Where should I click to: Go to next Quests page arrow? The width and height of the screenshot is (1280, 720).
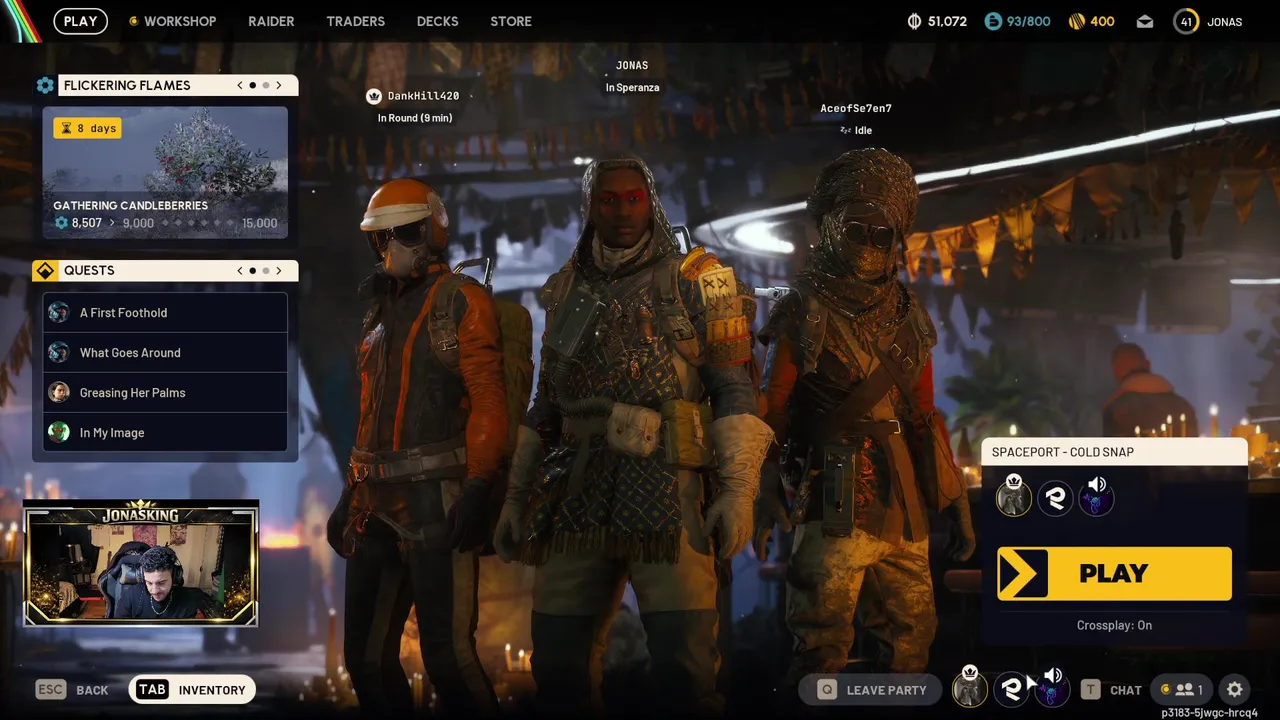(x=279, y=270)
